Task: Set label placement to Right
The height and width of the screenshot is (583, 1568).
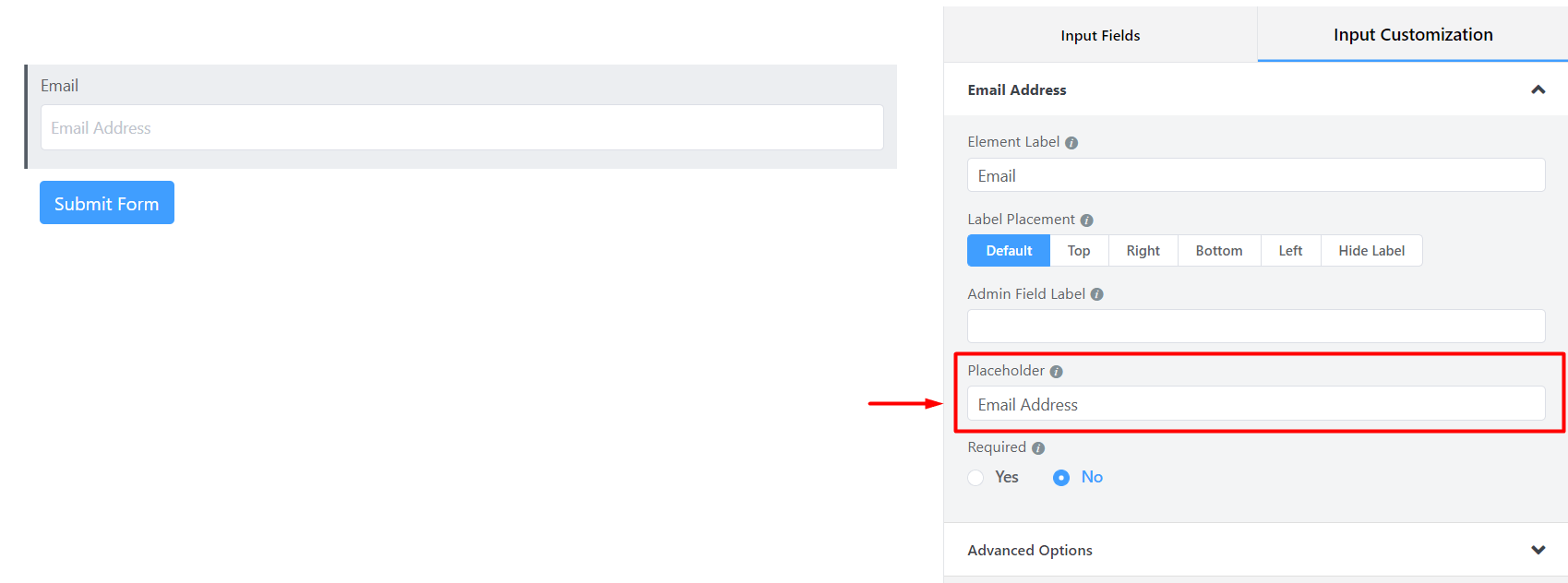Action: 1143,251
